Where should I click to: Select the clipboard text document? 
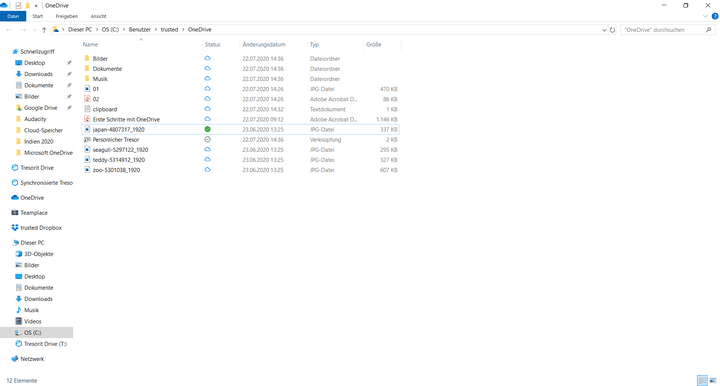105,109
